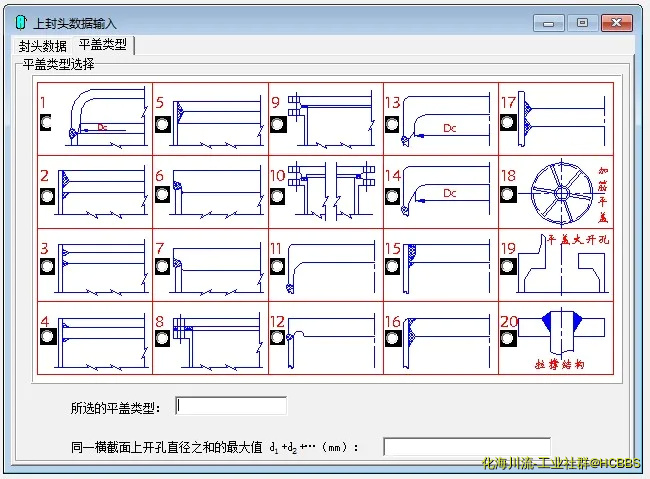Click the type 8 bolted cover diagram

[217, 341]
